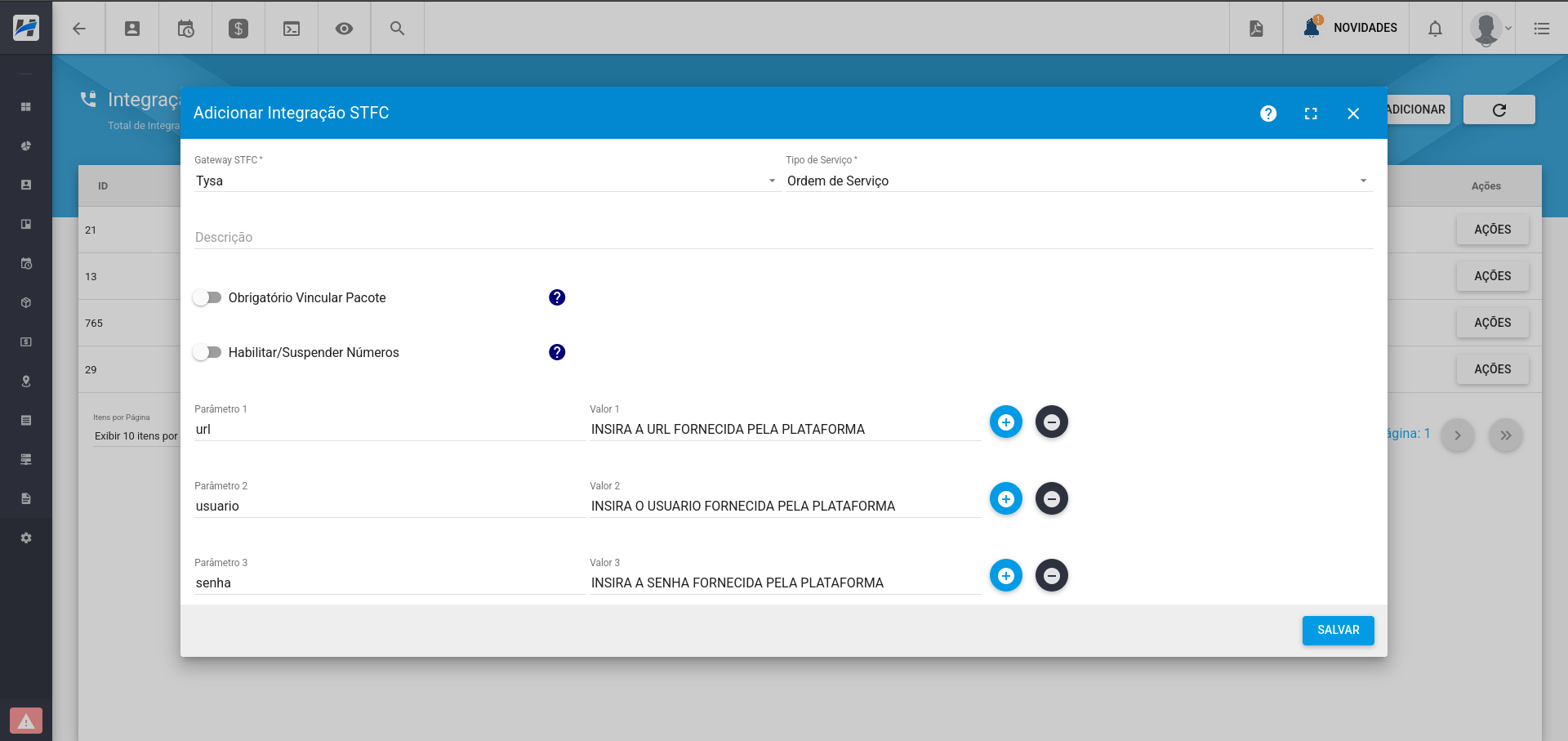Click the Descrição input field
Screen dimensions: 1568x741
782,237
